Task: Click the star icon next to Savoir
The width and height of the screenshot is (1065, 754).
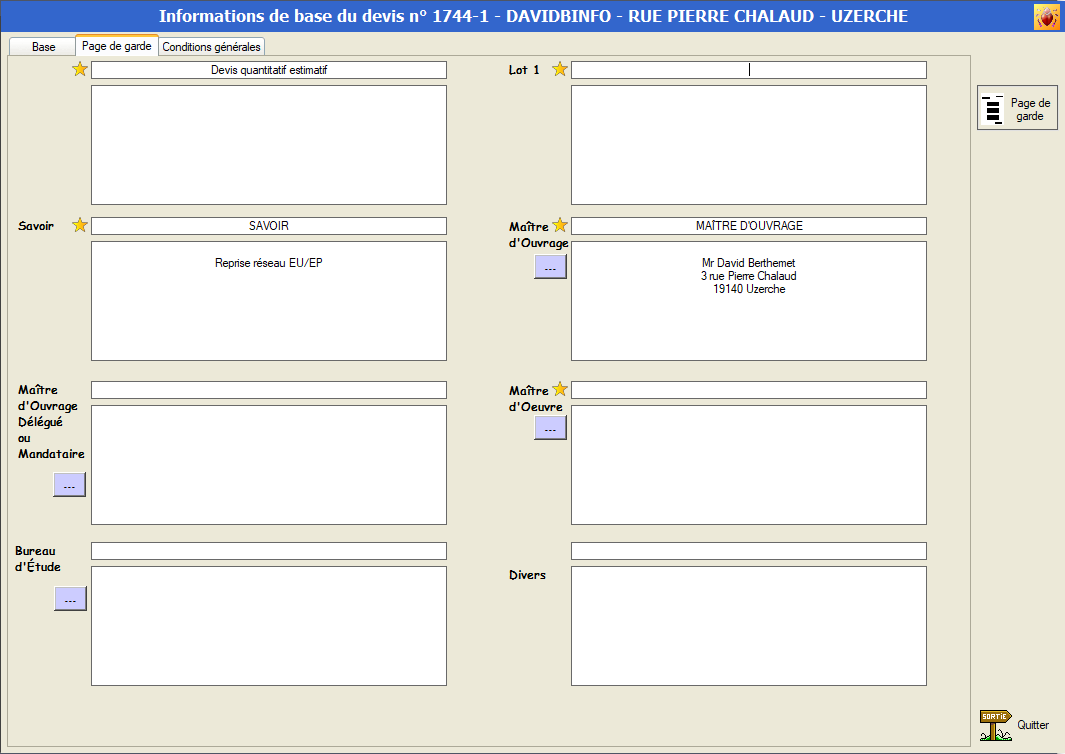Action: click(x=80, y=225)
